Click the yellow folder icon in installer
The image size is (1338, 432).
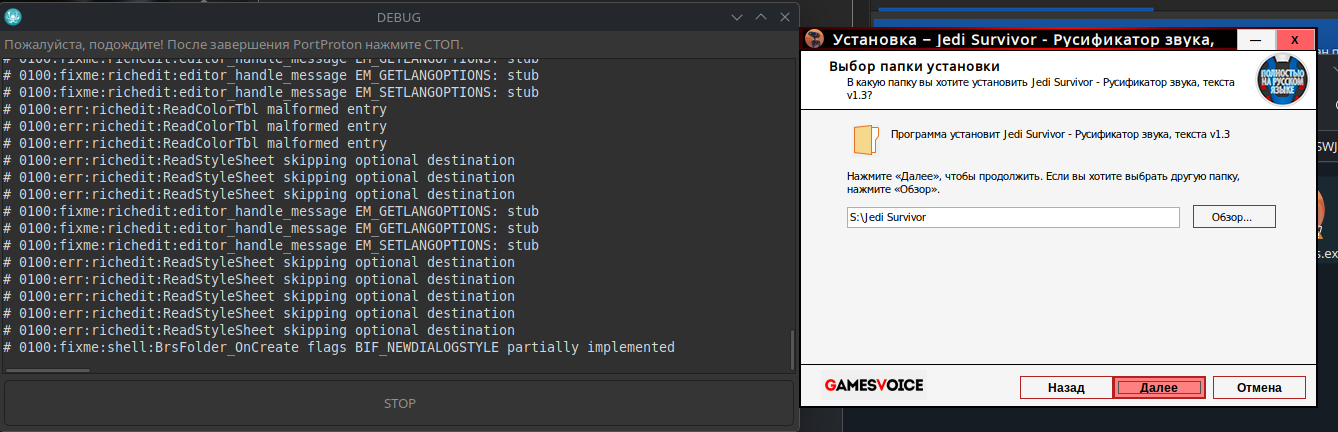point(865,140)
